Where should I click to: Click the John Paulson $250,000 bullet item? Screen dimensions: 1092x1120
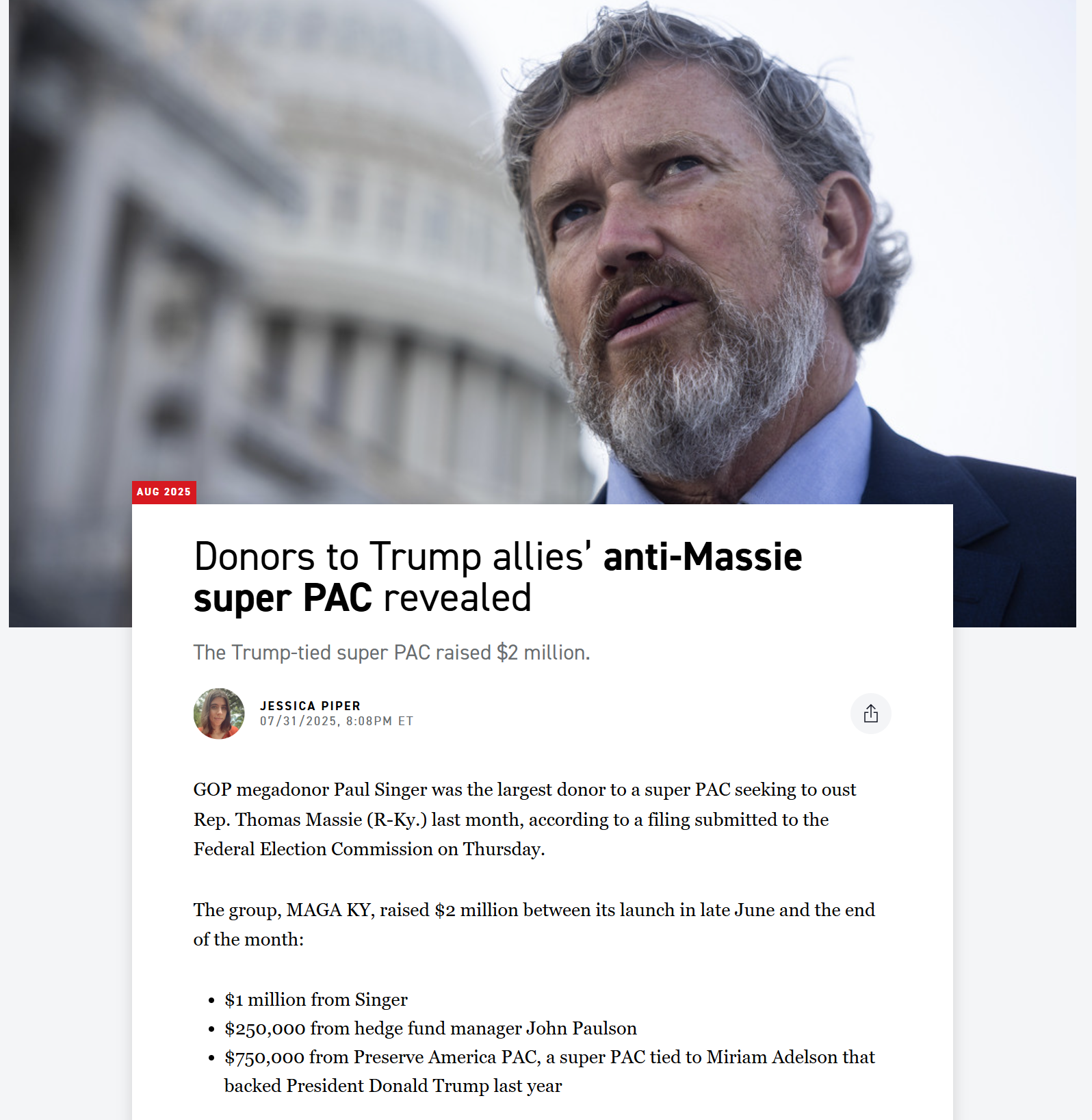coord(430,1028)
